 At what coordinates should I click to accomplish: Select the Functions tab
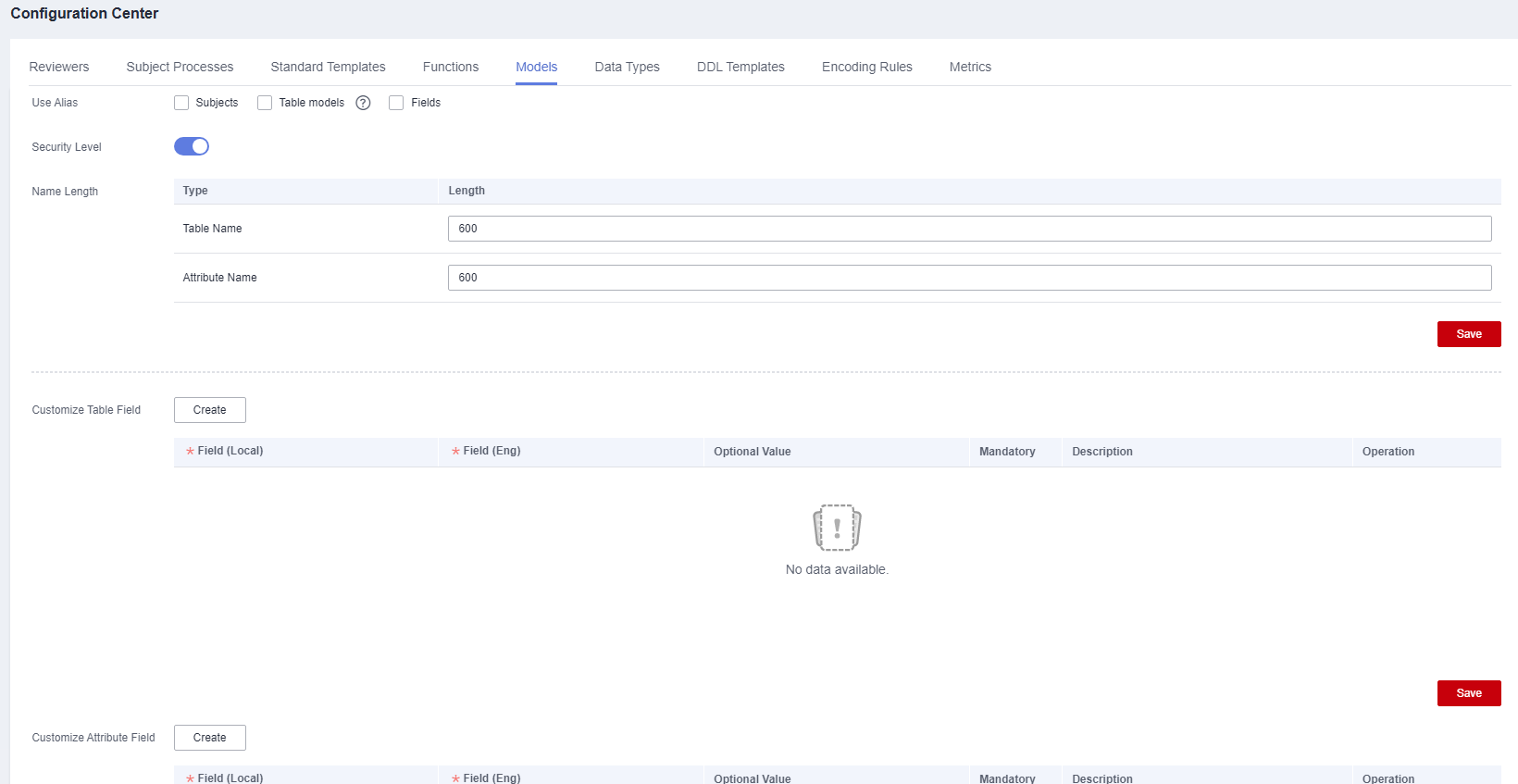451,67
